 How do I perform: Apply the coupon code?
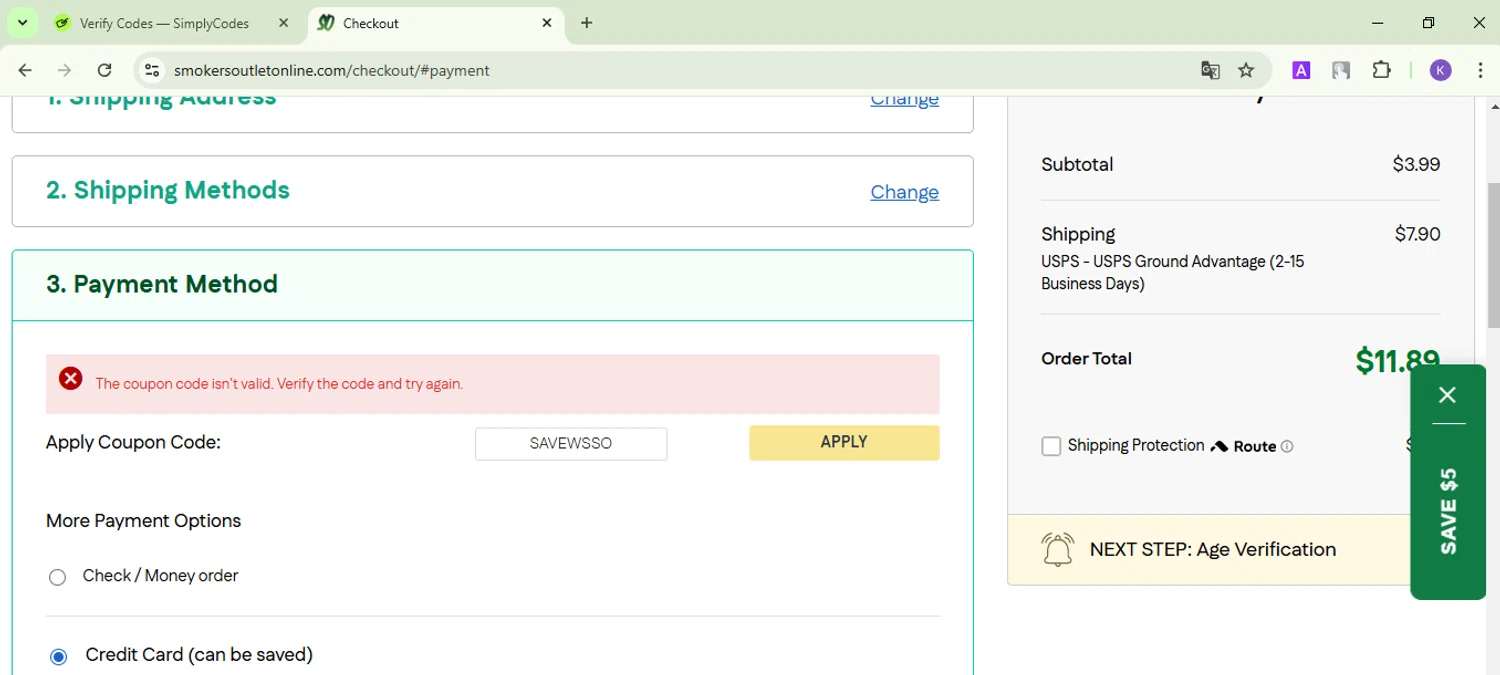click(x=844, y=442)
